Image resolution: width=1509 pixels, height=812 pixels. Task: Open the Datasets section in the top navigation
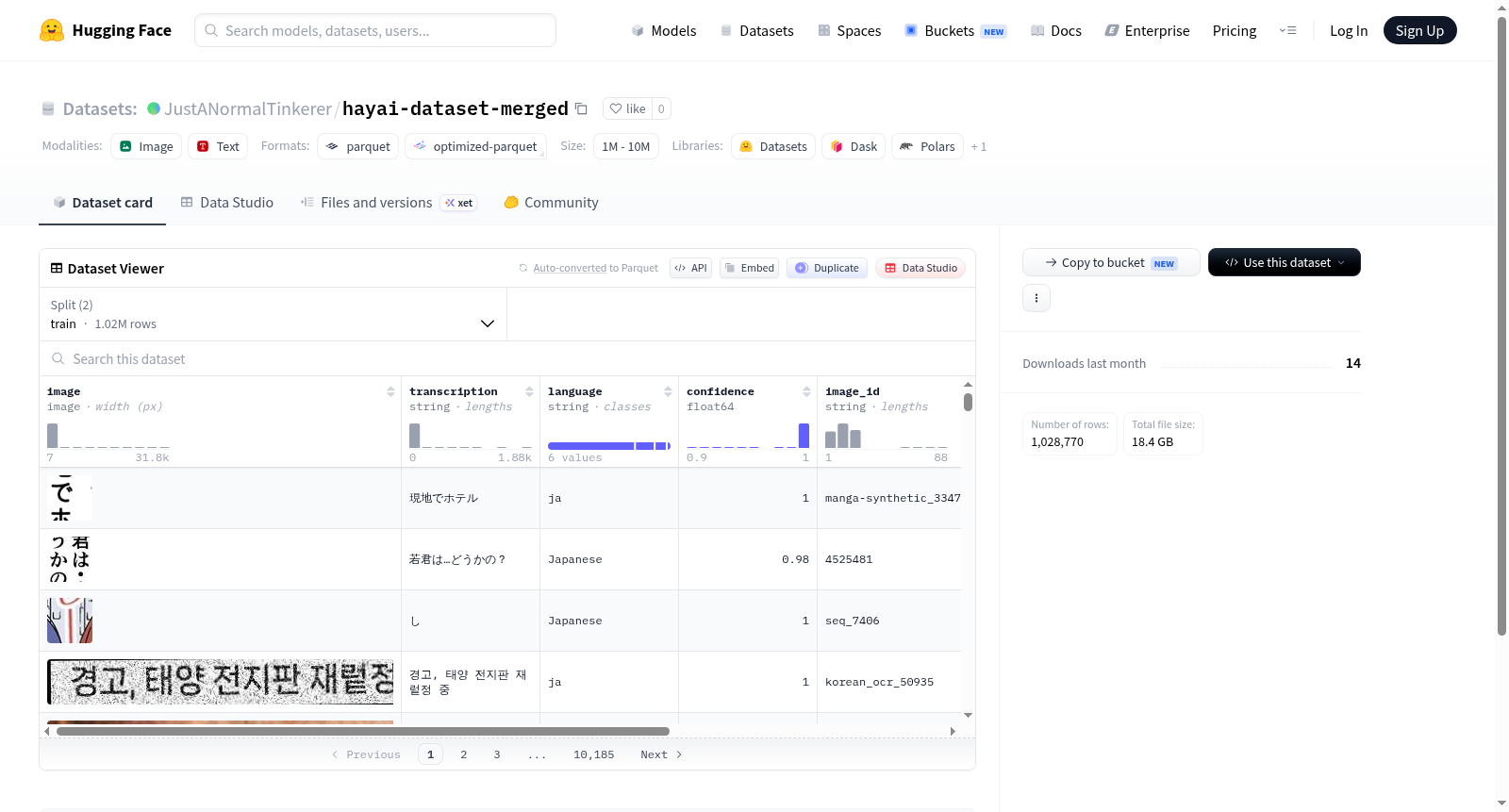(756, 31)
